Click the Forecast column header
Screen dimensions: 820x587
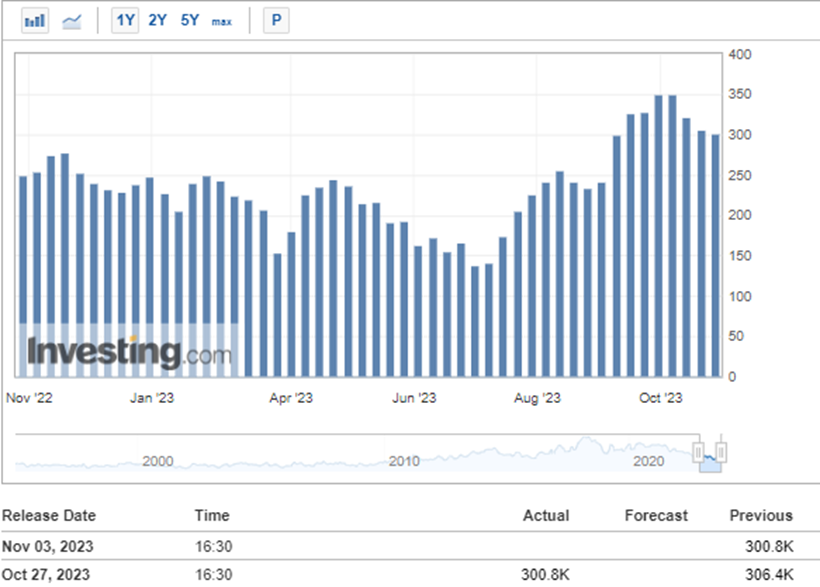(656, 515)
